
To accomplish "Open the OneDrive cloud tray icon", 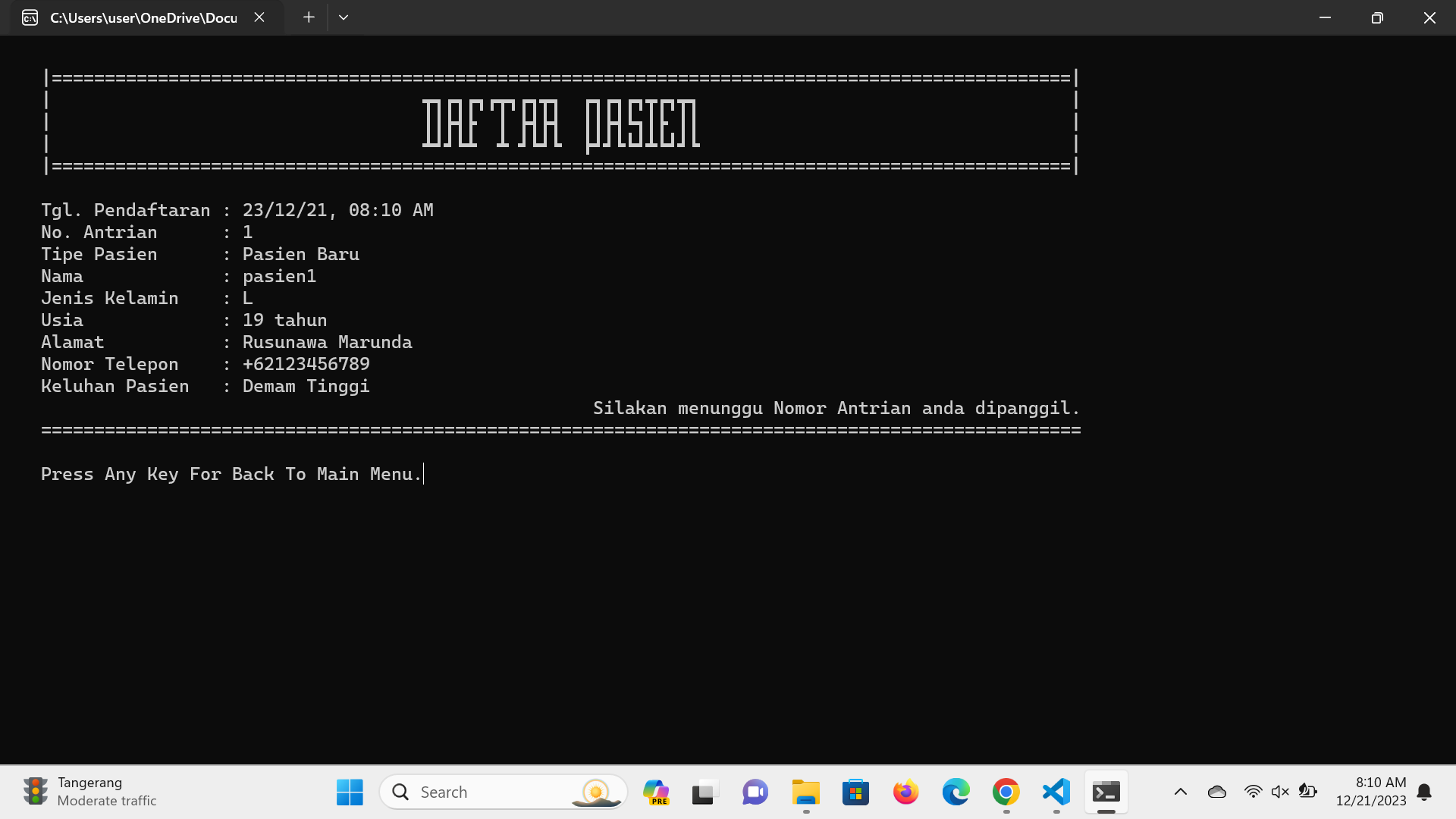I will [1216, 792].
